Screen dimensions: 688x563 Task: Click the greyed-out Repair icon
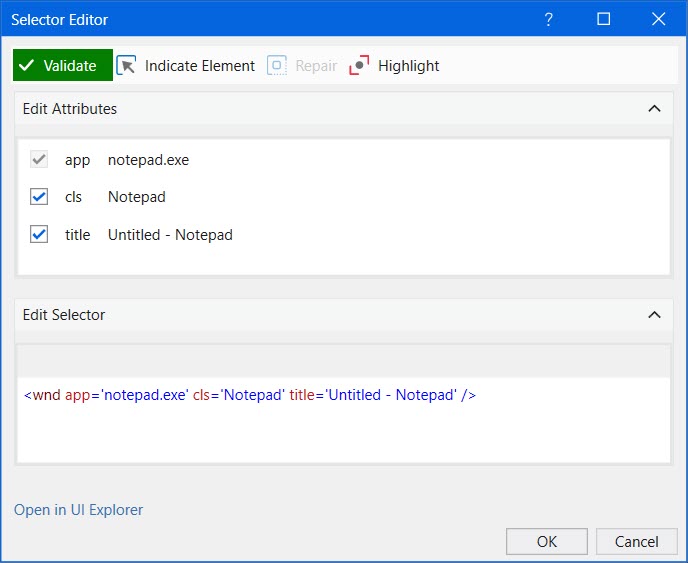(x=277, y=65)
